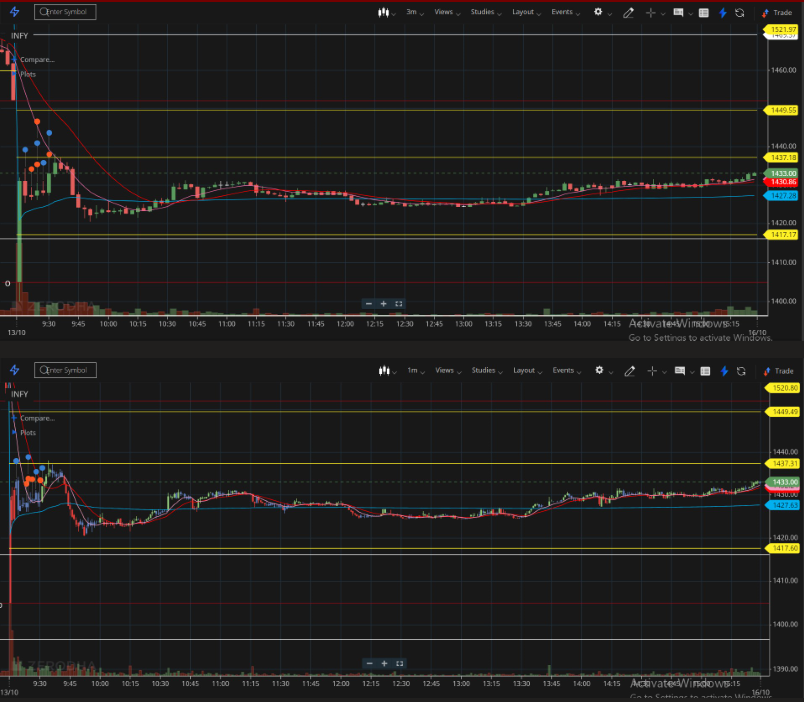Expand the crosshair chevron in the 3m chart
The image size is (804, 702).
pos(663,14)
